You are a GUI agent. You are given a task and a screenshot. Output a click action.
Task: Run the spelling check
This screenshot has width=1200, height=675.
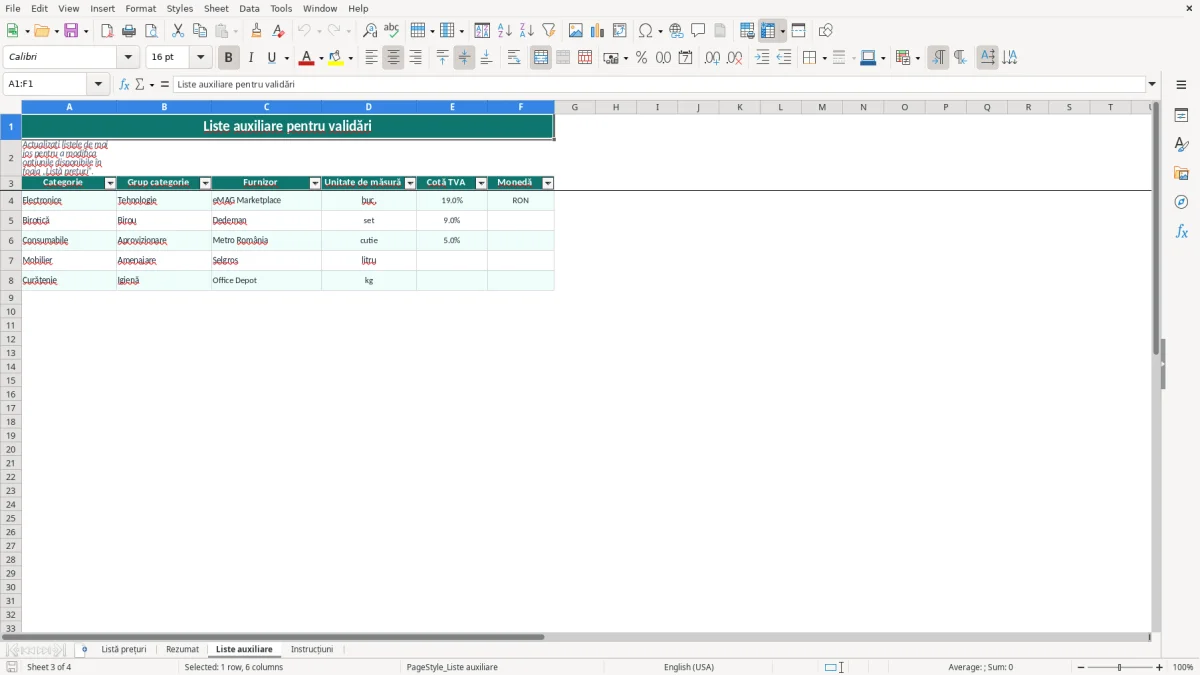click(x=392, y=30)
